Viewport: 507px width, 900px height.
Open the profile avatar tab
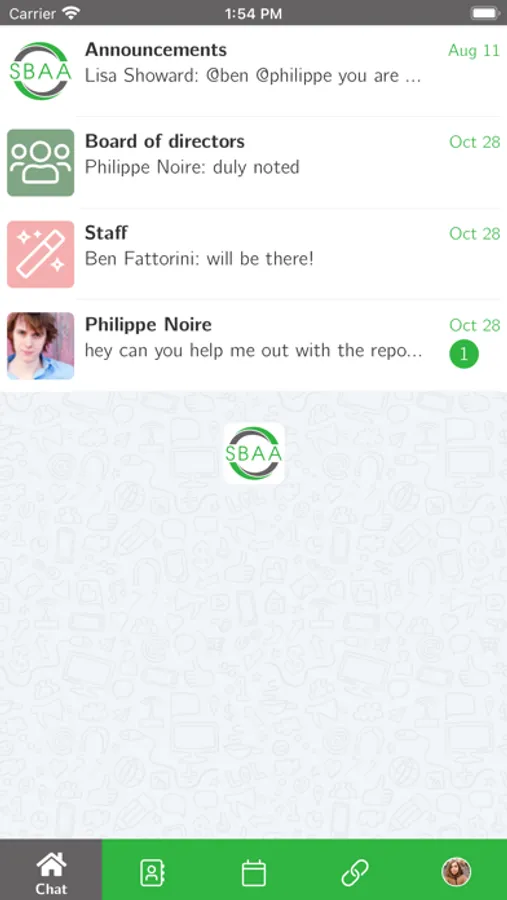coord(456,872)
